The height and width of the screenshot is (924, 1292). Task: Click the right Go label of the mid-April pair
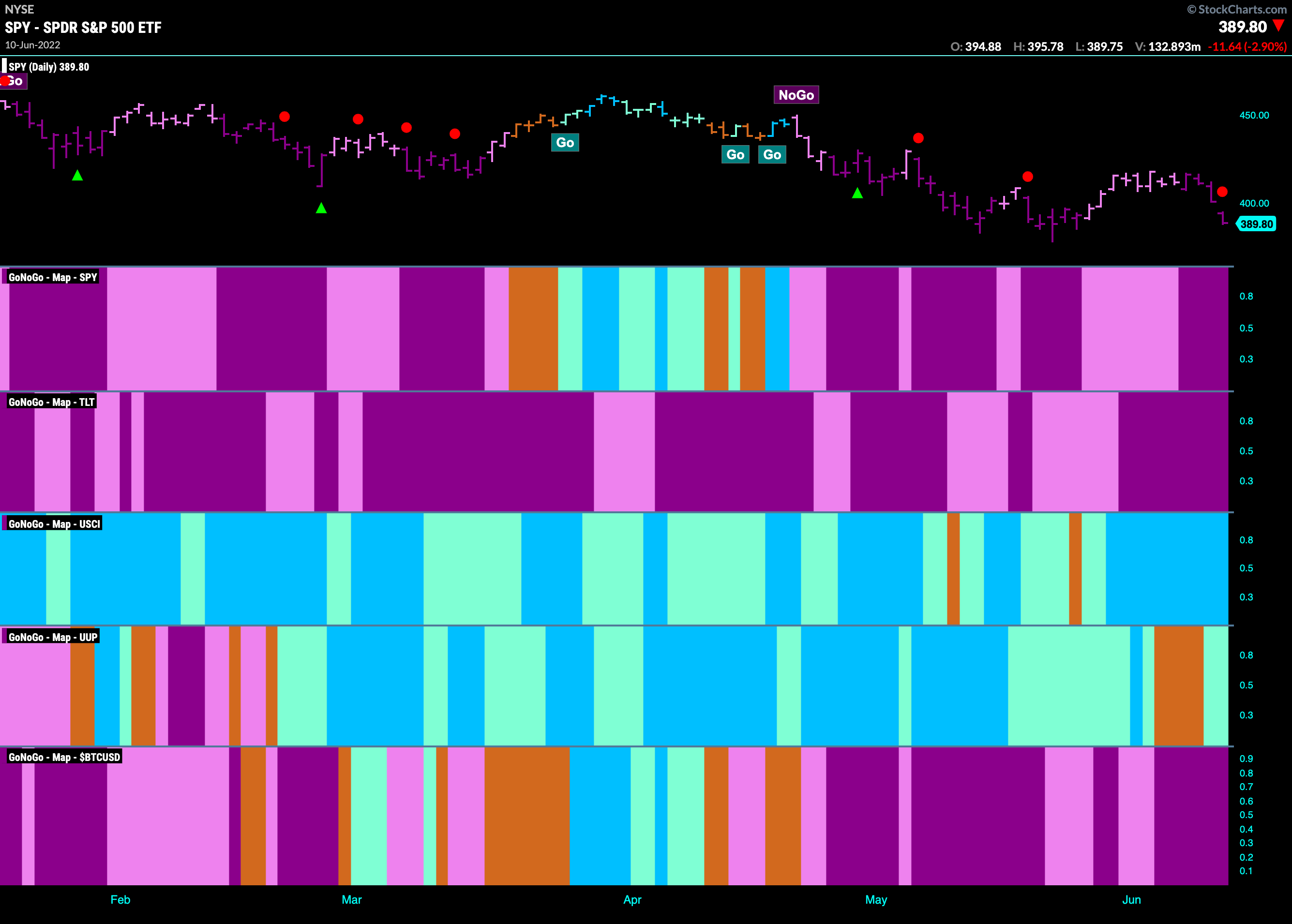pyautogui.click(x=772, y=154)
